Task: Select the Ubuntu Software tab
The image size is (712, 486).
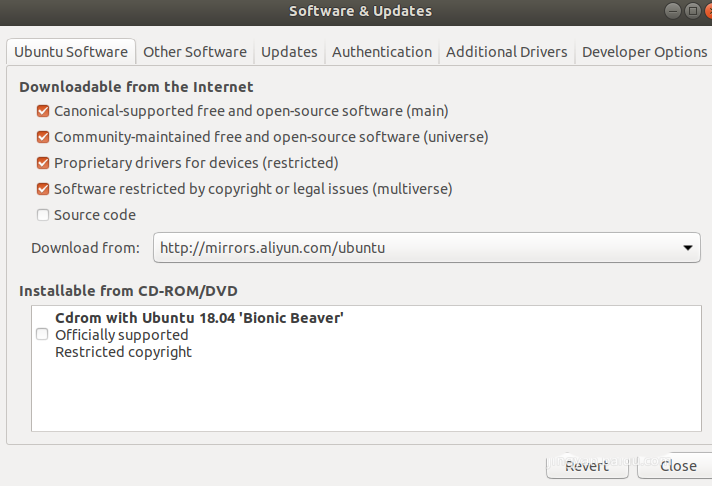Action: (71, 52)
